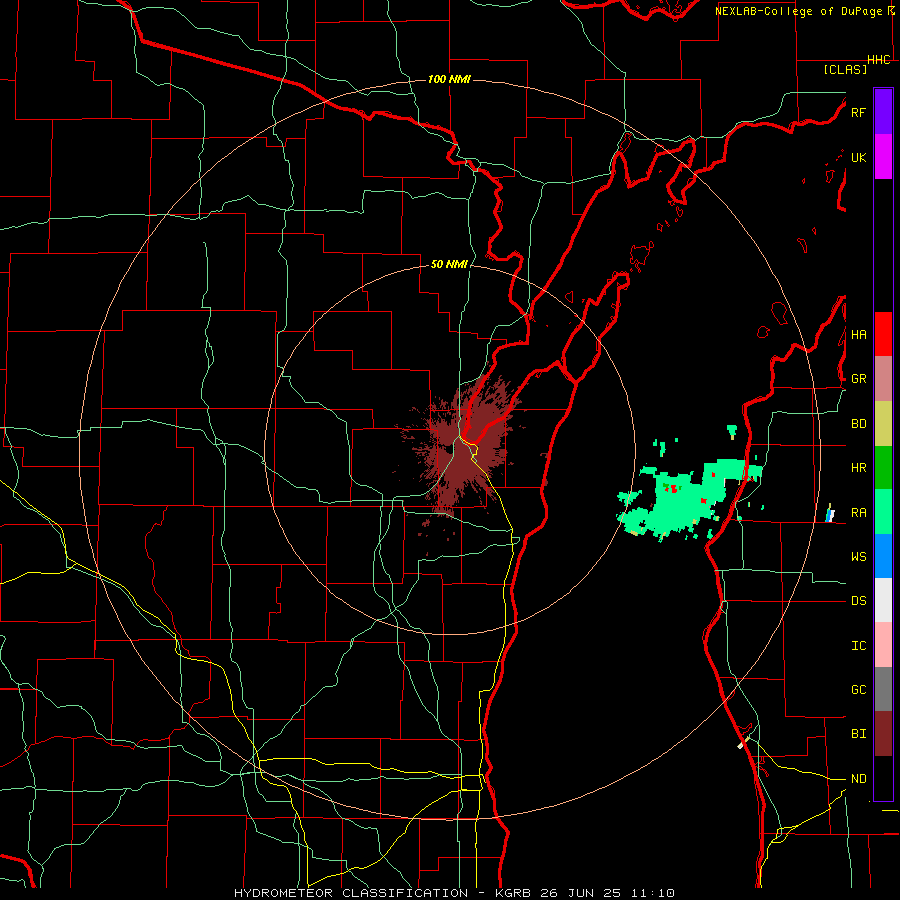
Task: Click the RF purple legend swatch
Action: 883,112
